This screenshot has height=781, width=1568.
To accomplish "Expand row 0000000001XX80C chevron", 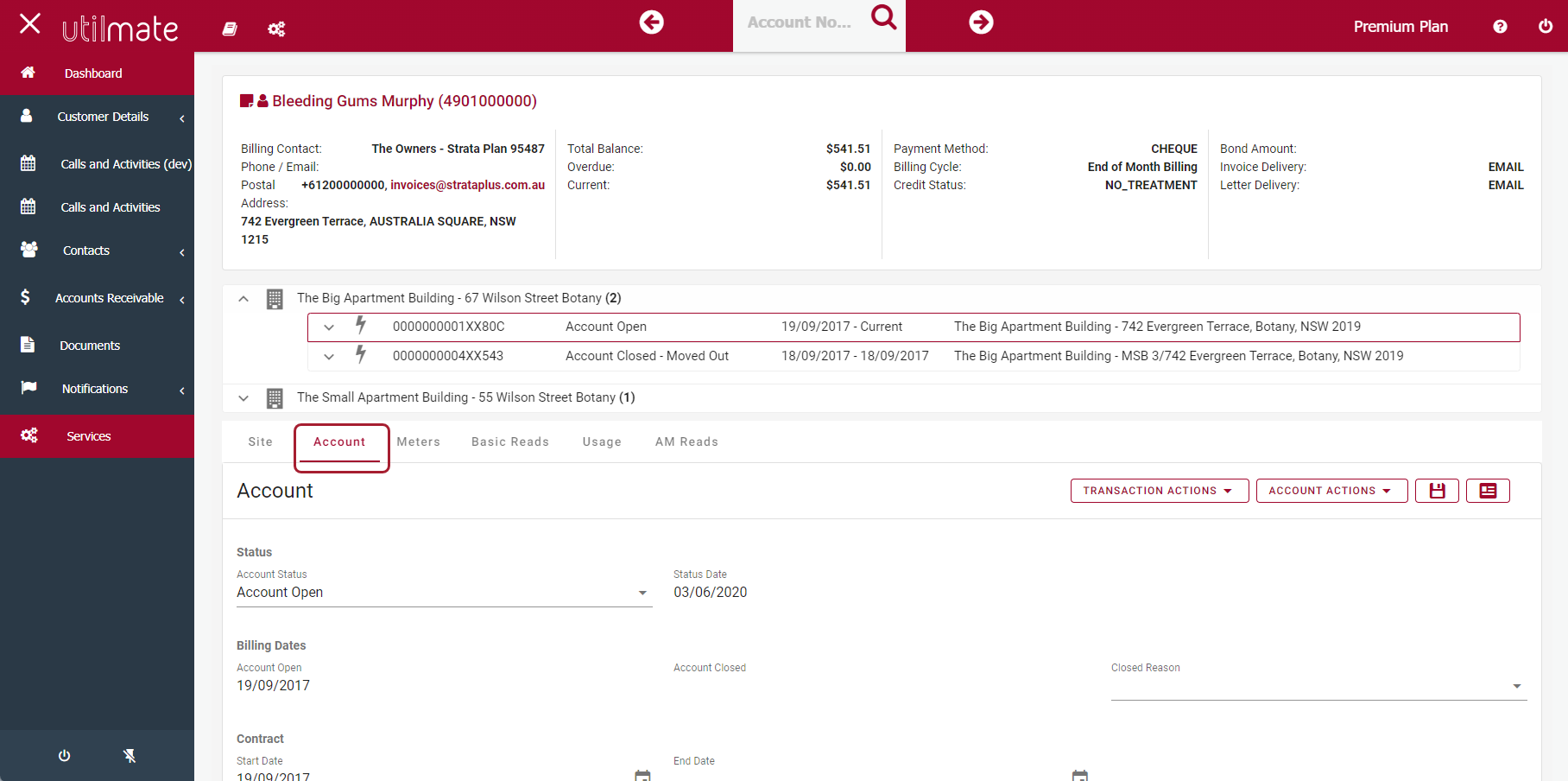I will (x=329, y=327).
